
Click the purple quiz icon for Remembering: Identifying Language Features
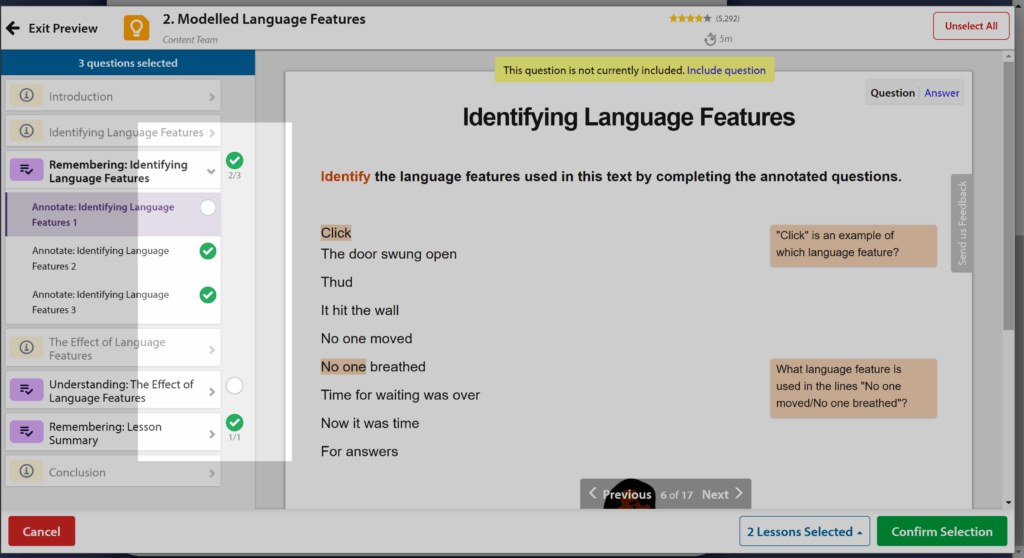(x=27, y=170)
